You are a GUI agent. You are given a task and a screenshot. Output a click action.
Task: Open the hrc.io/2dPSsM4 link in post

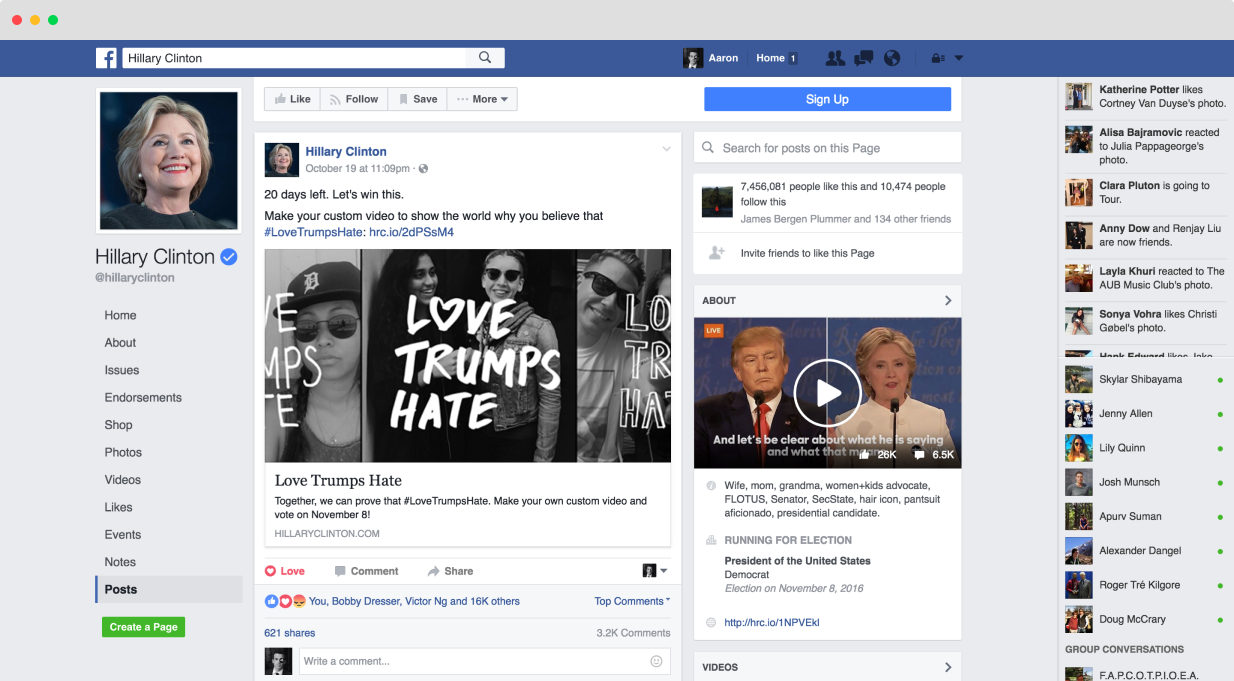click(x=411, y=232)
